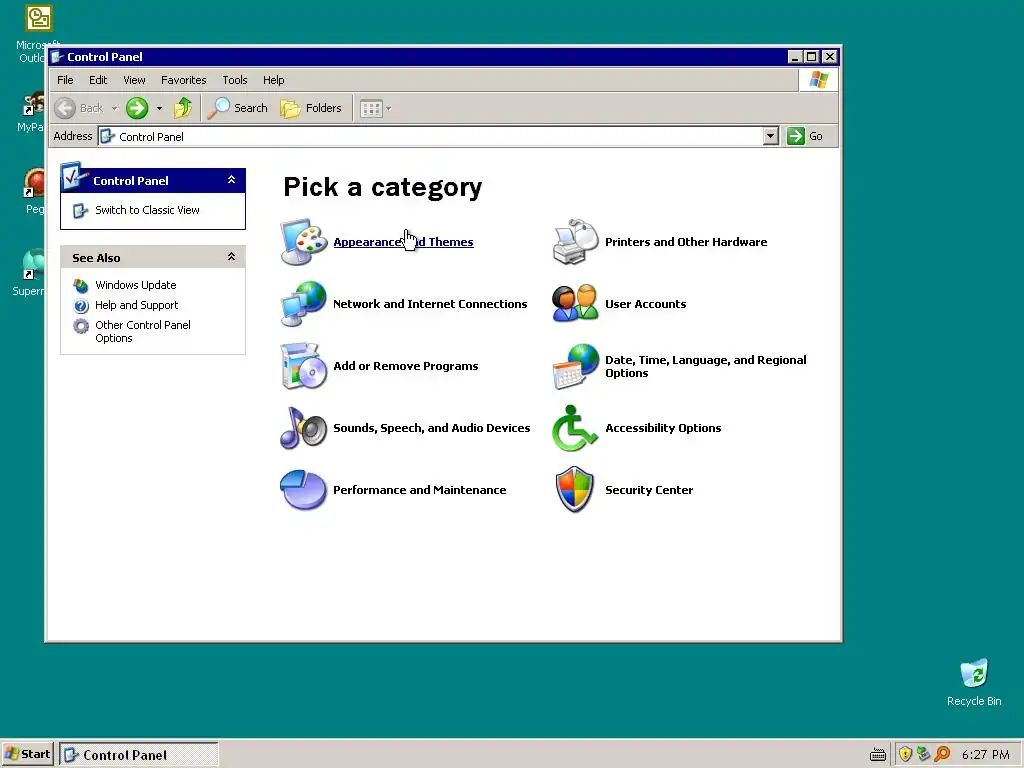The image size is (1024, 768).
Task: Click the Accessibility Options link
Action: [663, 428]
